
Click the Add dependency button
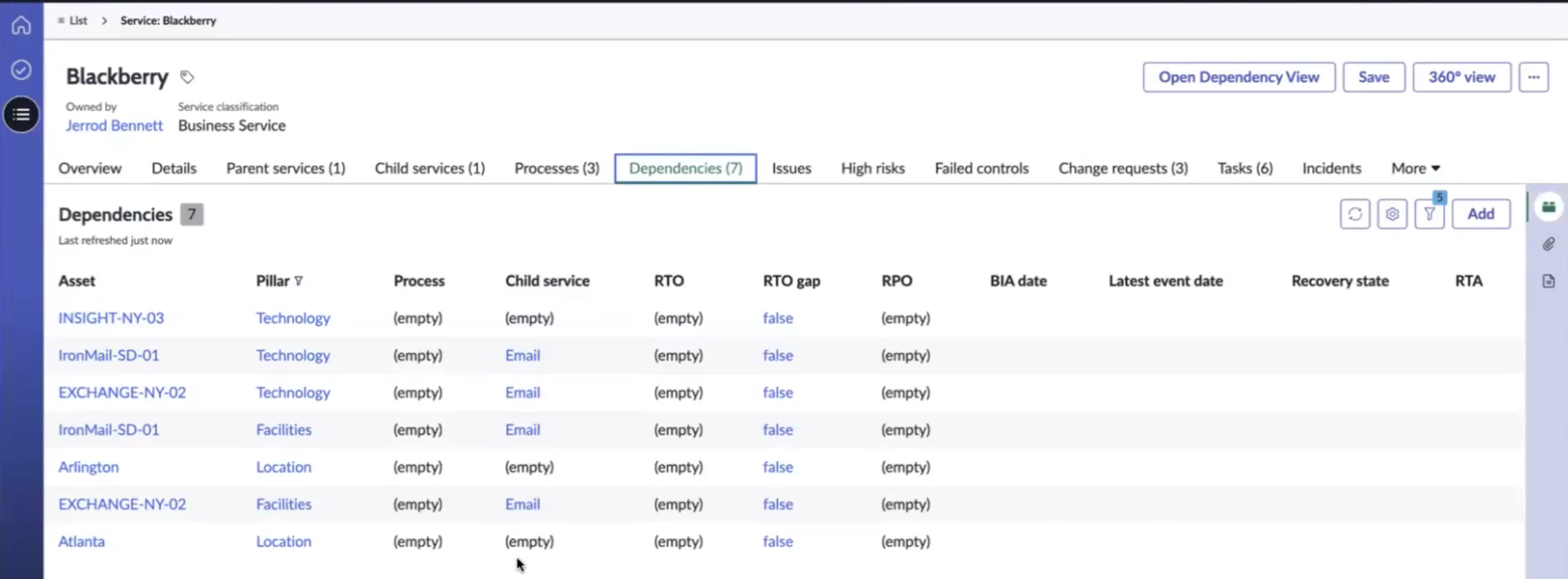(1481, 214)
